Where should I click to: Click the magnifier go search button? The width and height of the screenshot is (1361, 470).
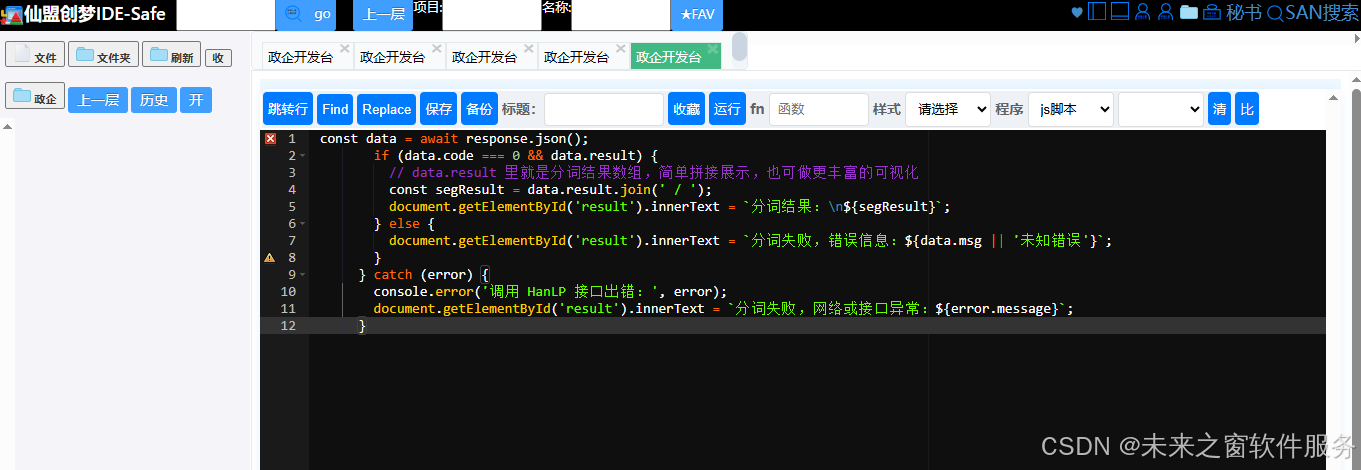point(304,14)
